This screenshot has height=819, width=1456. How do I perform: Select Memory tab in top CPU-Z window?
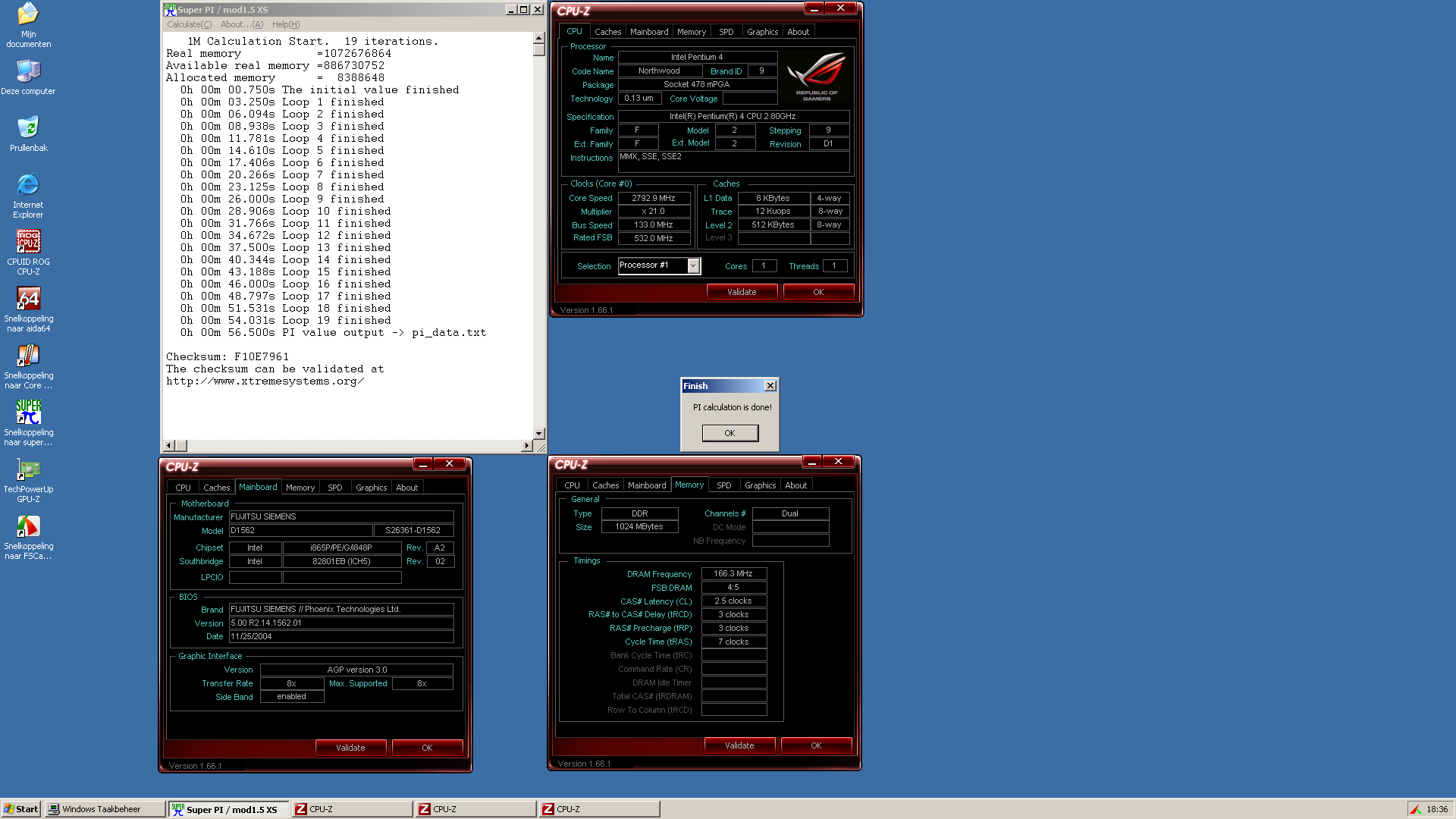point(691,32)
